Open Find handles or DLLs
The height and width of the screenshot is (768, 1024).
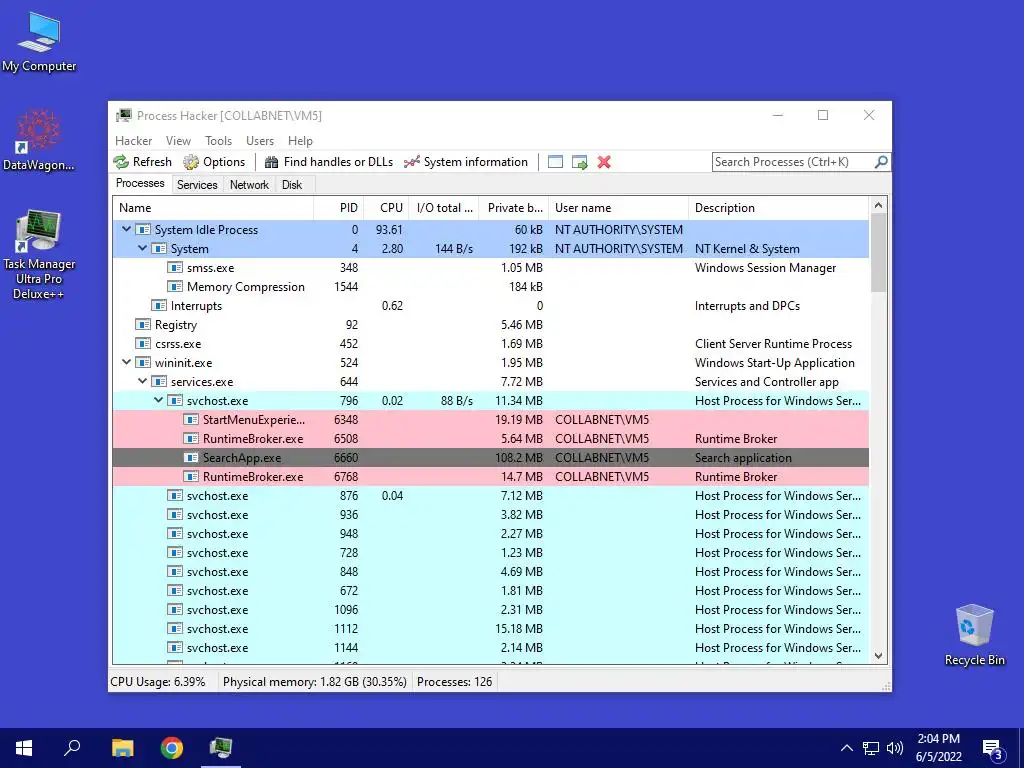(328, 162)
